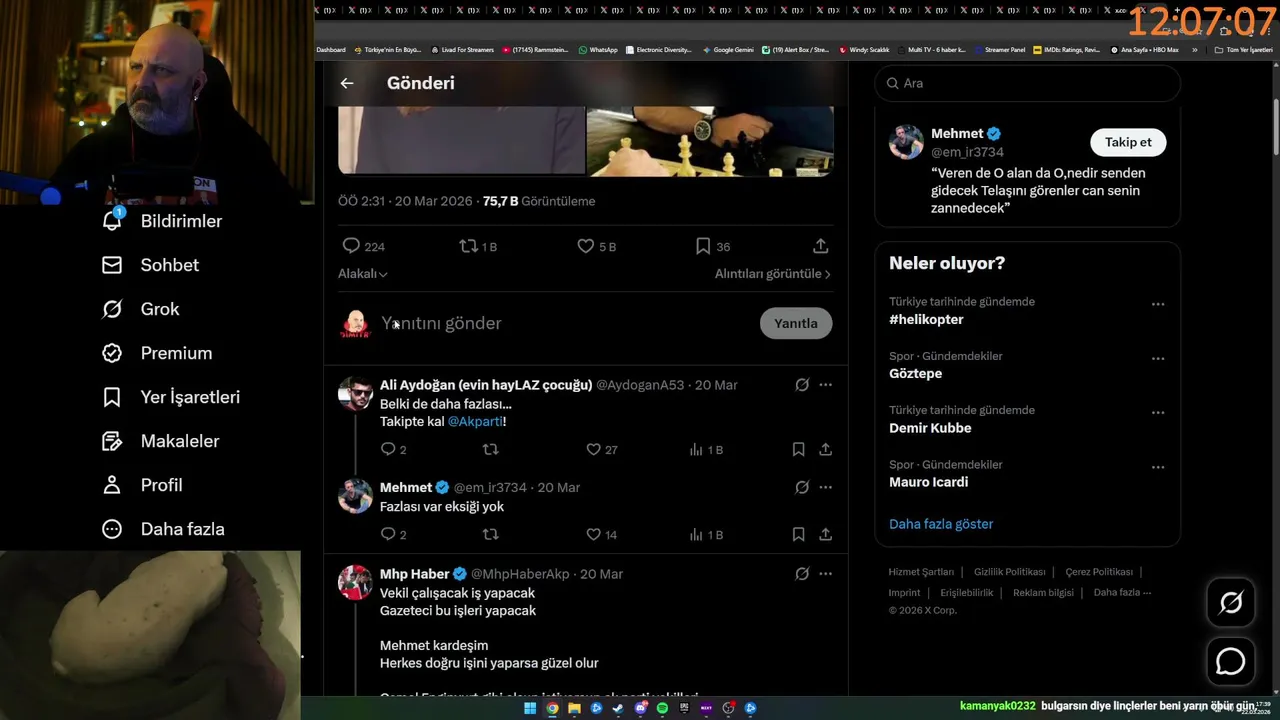Bookmark Ali Aydoğan's comment
The width and height of the screenshot is (1280, 720).
click(x=798, y=450)
